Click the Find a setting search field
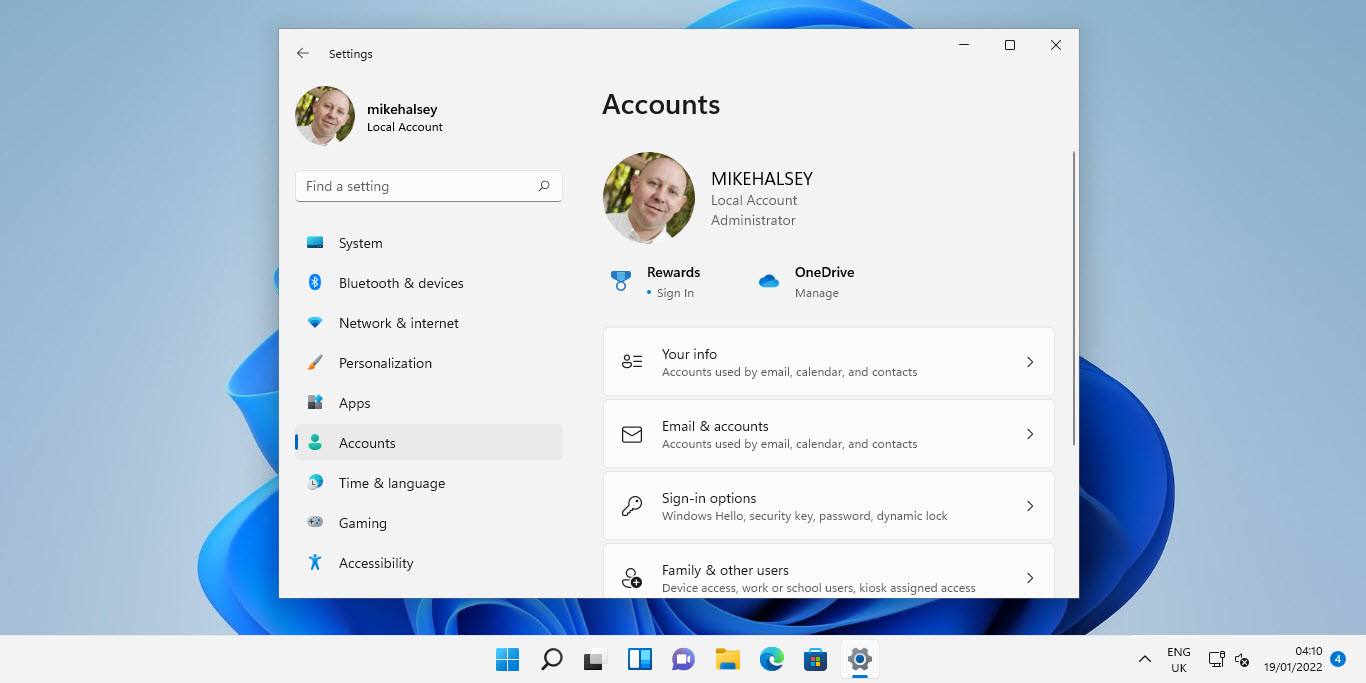1366x683 pixels. coord(428,186)
